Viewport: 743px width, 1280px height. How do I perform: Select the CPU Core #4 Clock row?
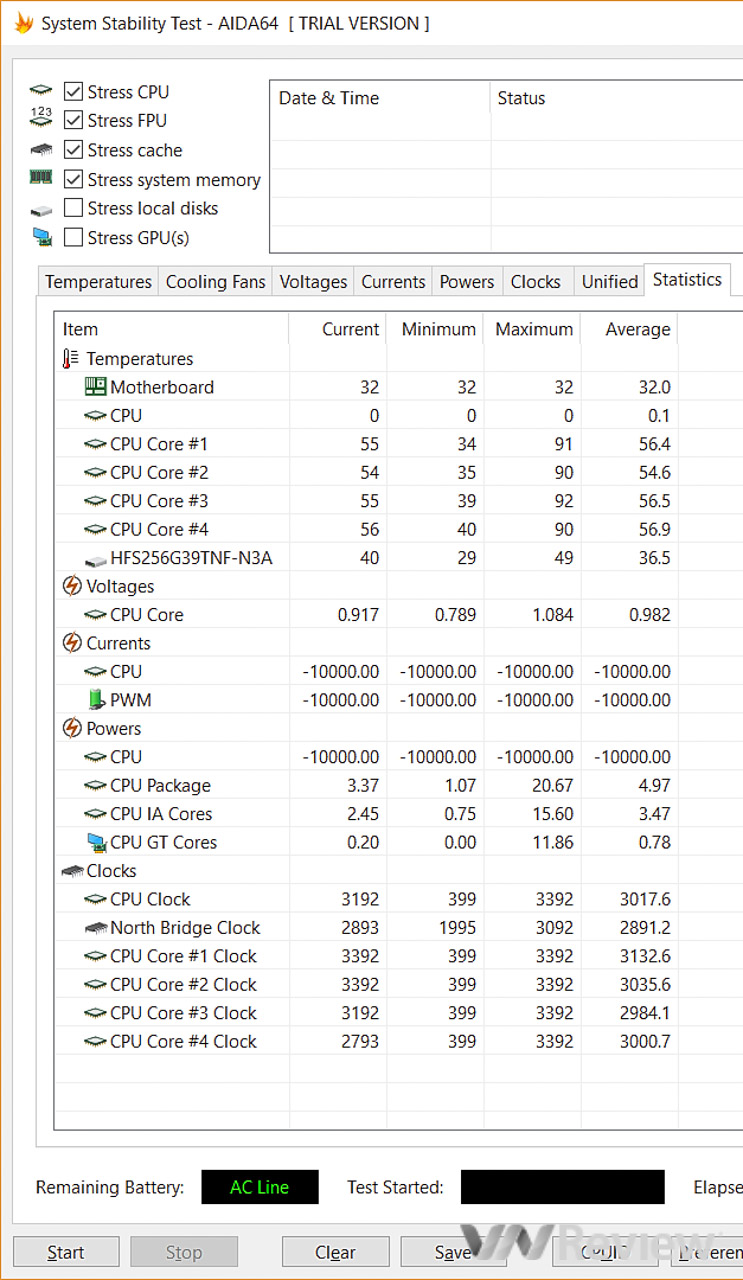coord(398,1041)
